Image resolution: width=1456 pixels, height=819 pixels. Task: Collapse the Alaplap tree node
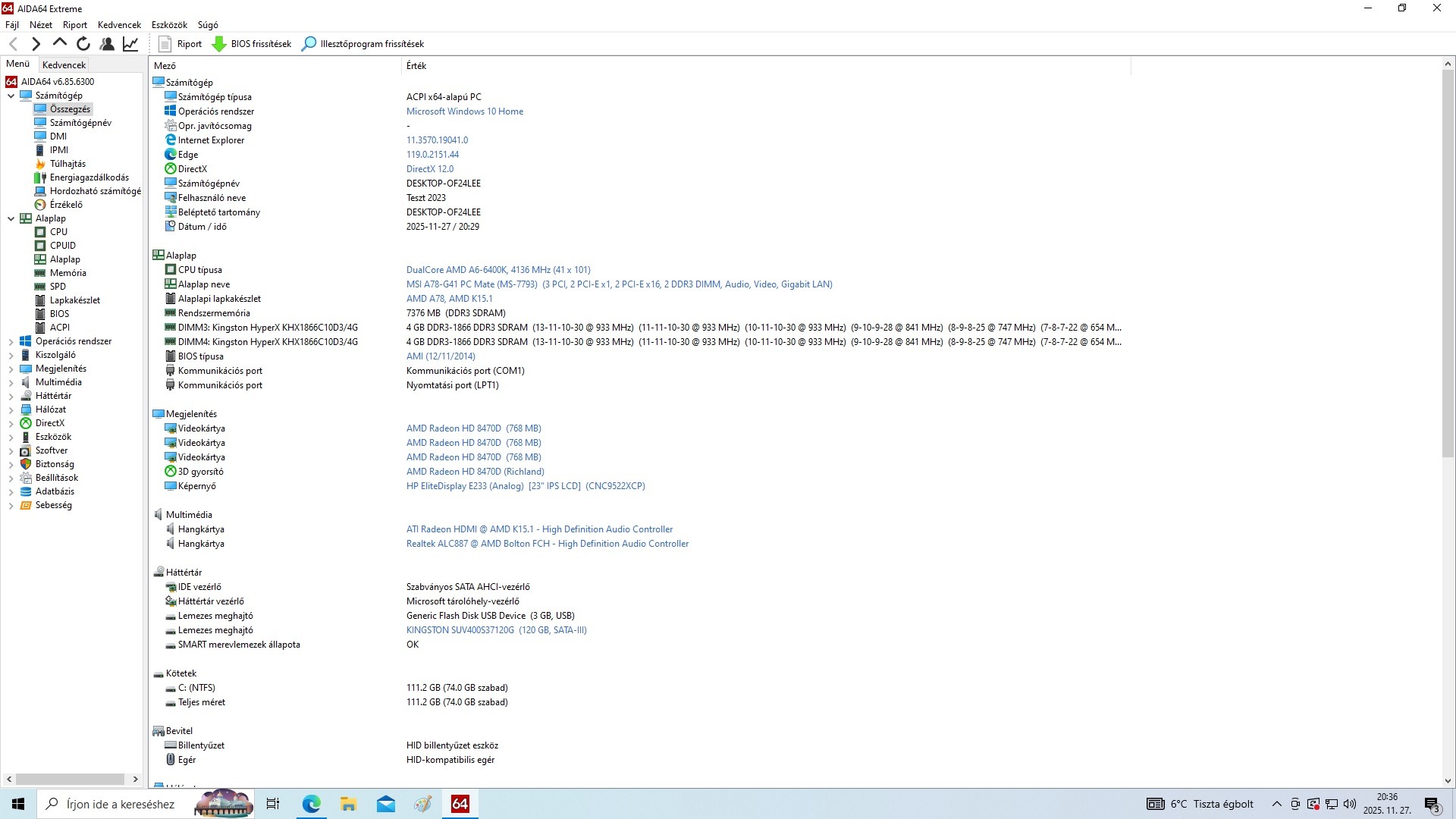(x=11, y=218)
